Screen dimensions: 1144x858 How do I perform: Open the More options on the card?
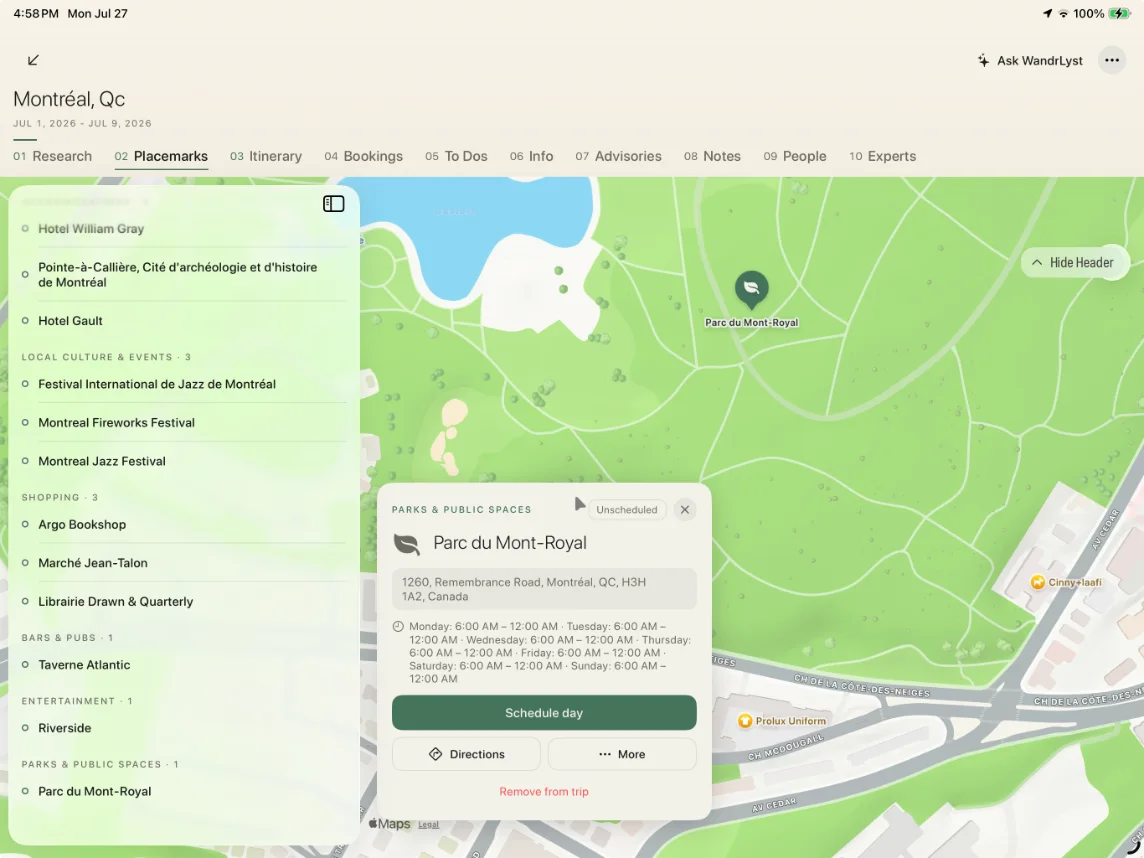pos(622,754)
